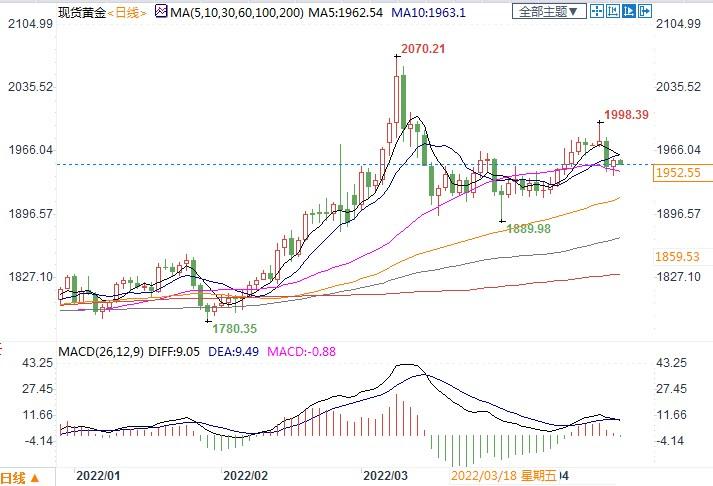Click the 现货黄金 chart title
Viewport: 713px width, 486px height.
pyautogui.click(x=82, y=12)
